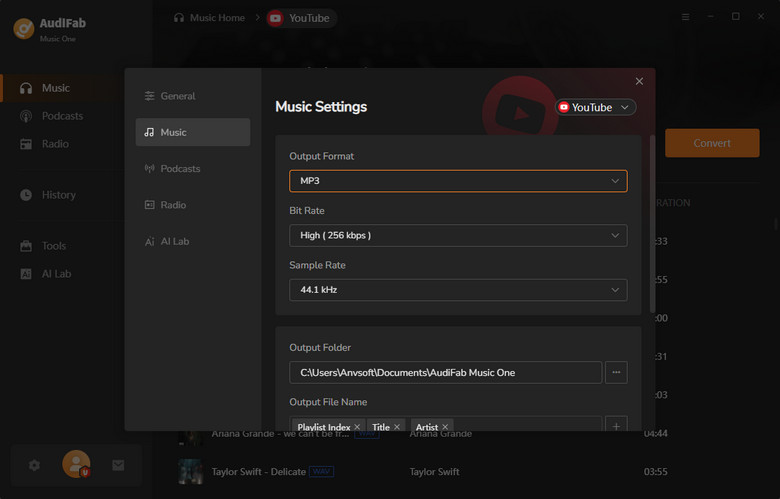Expand the Sample Rate 44.1 kHz dropdown
The height and width of the screenshot is (499, 780).
click(458, 290)
